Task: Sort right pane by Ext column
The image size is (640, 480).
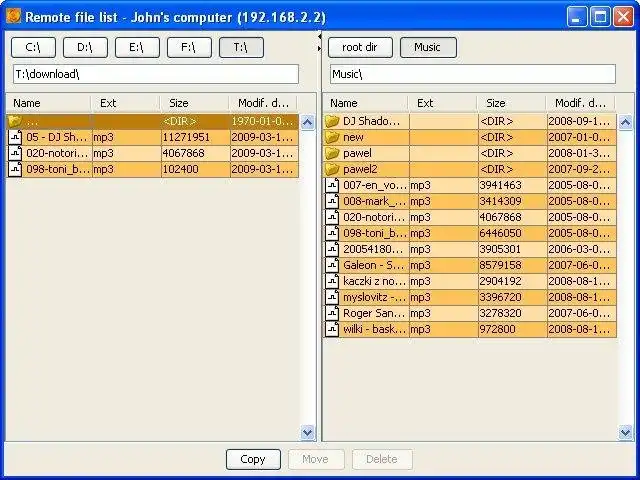Action: click(x=442, y=103)
